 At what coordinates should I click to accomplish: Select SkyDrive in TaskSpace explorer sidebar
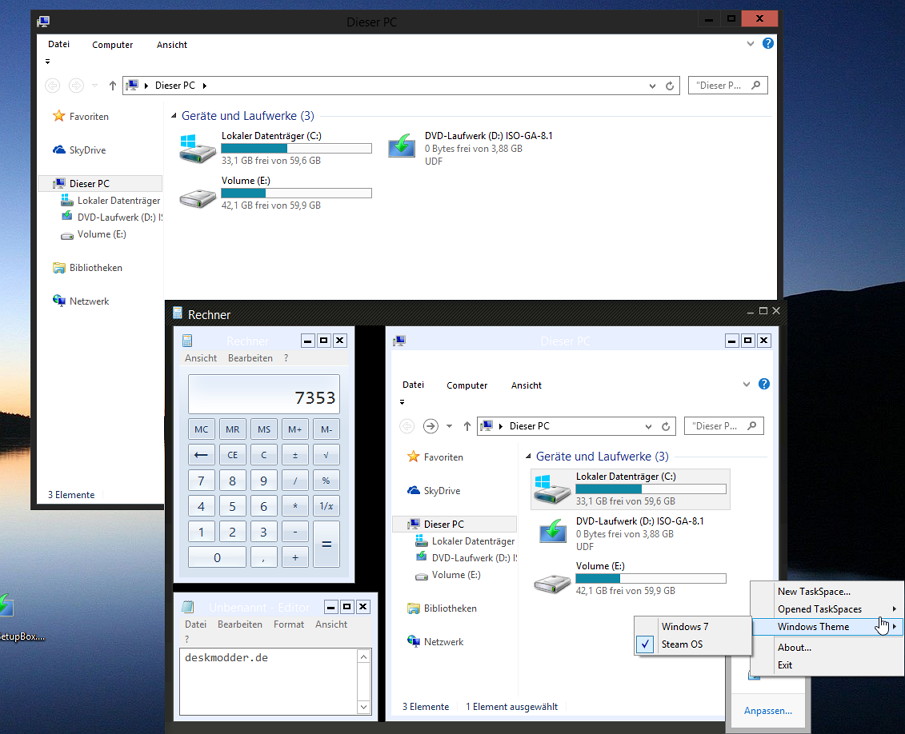[433, 490]
